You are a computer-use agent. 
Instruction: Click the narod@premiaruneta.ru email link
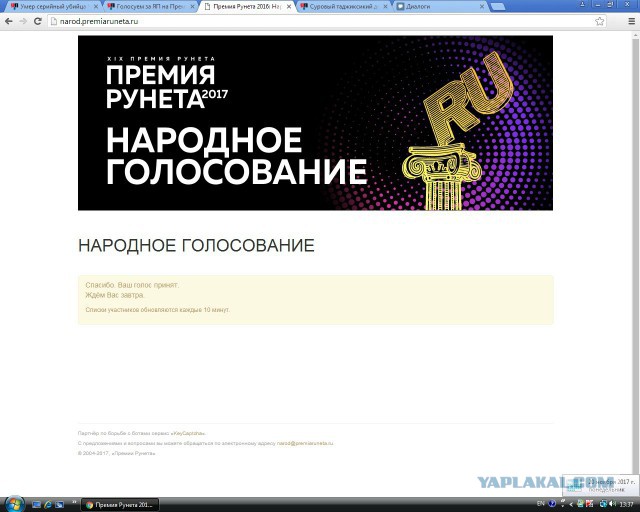pyautogui.click(x=305, y=443)
